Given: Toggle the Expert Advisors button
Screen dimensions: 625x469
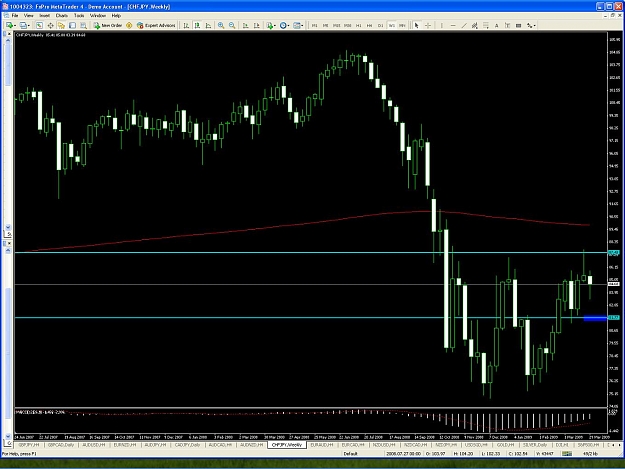Looking at the screenshot, I should 156,26.
